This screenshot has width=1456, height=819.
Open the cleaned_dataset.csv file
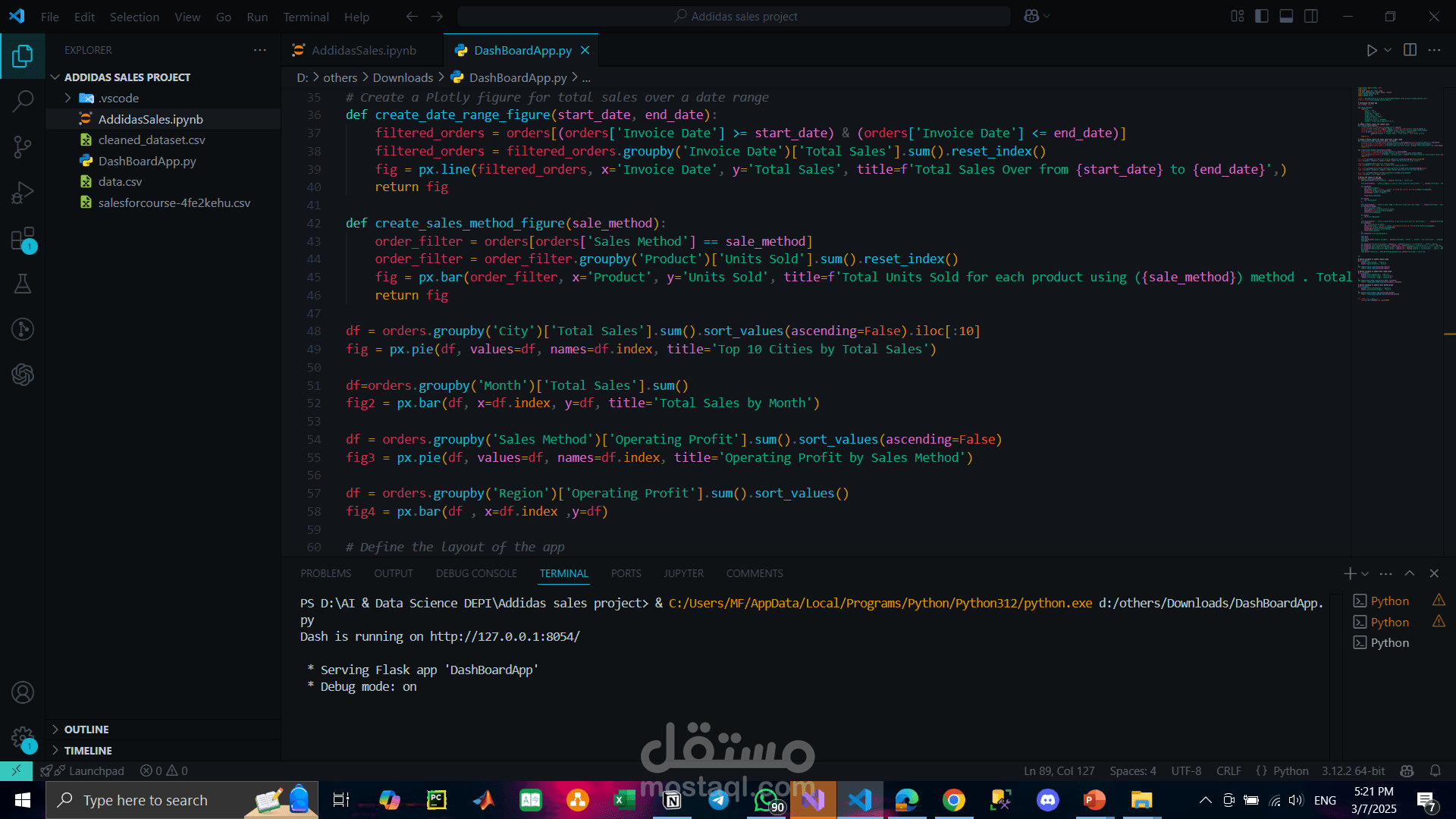click(151, 140)
